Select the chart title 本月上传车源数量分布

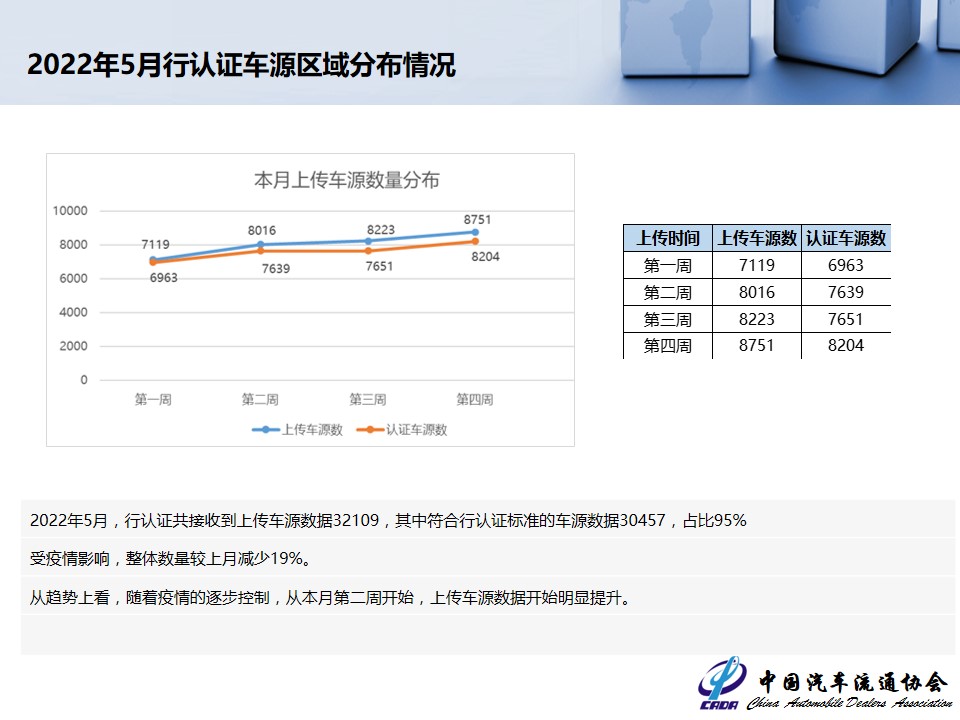(346, 181)
